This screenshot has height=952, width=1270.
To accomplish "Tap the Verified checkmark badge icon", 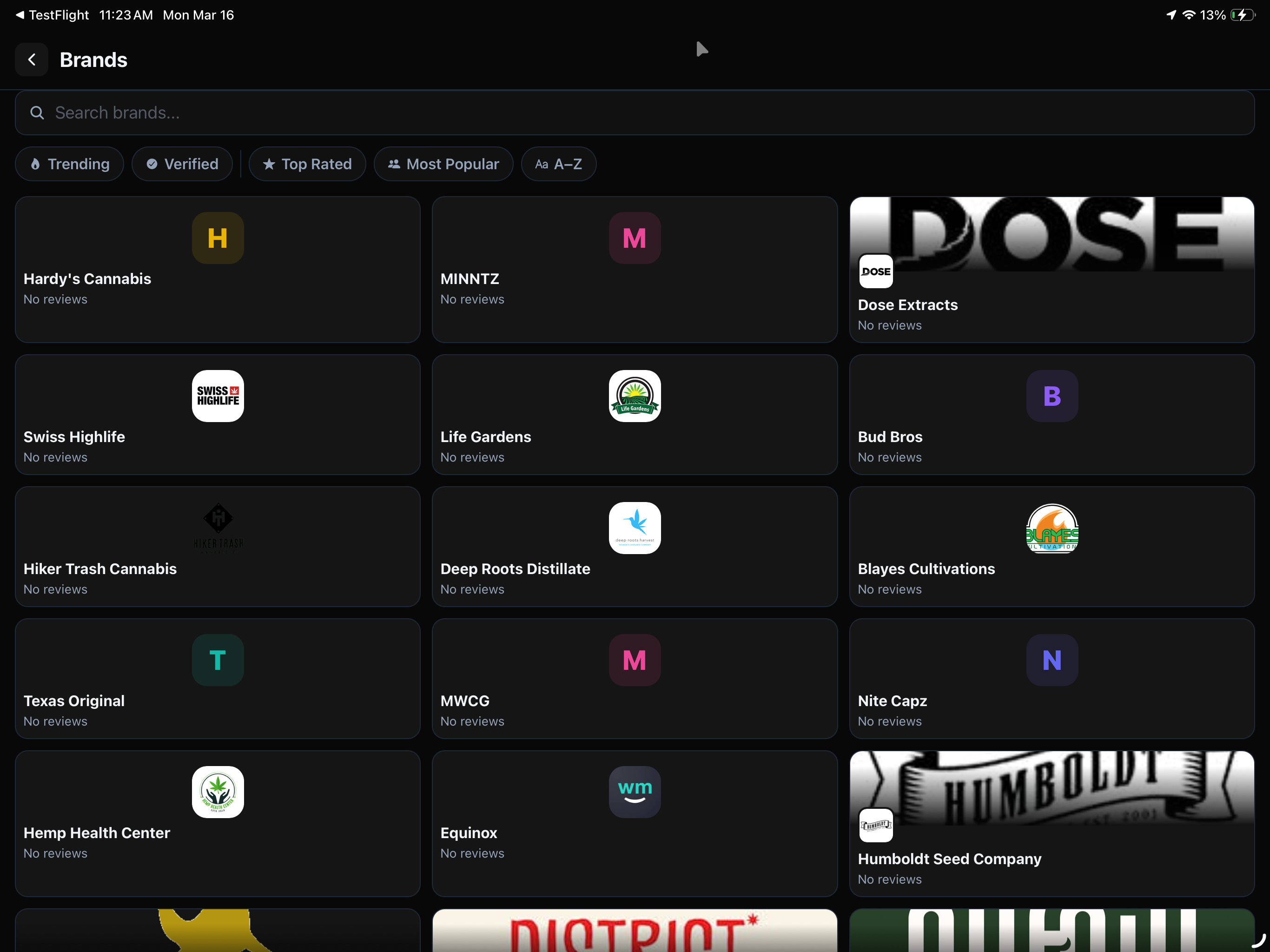I will [x=152, y=164].
